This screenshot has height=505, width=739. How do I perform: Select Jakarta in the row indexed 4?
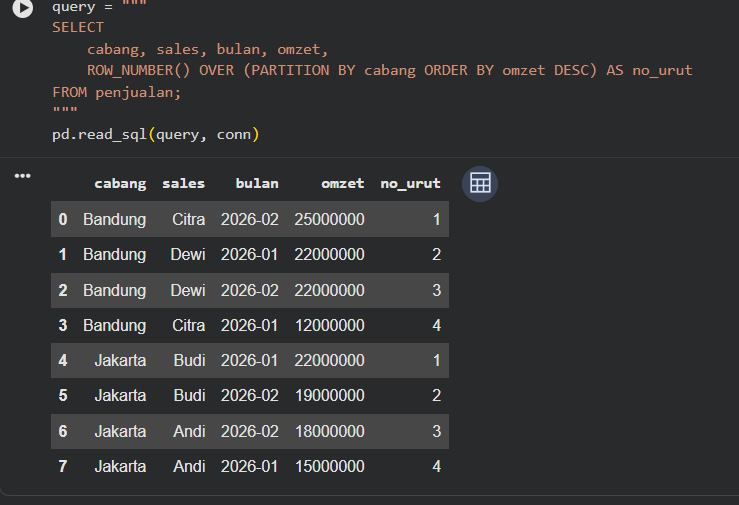120,360
